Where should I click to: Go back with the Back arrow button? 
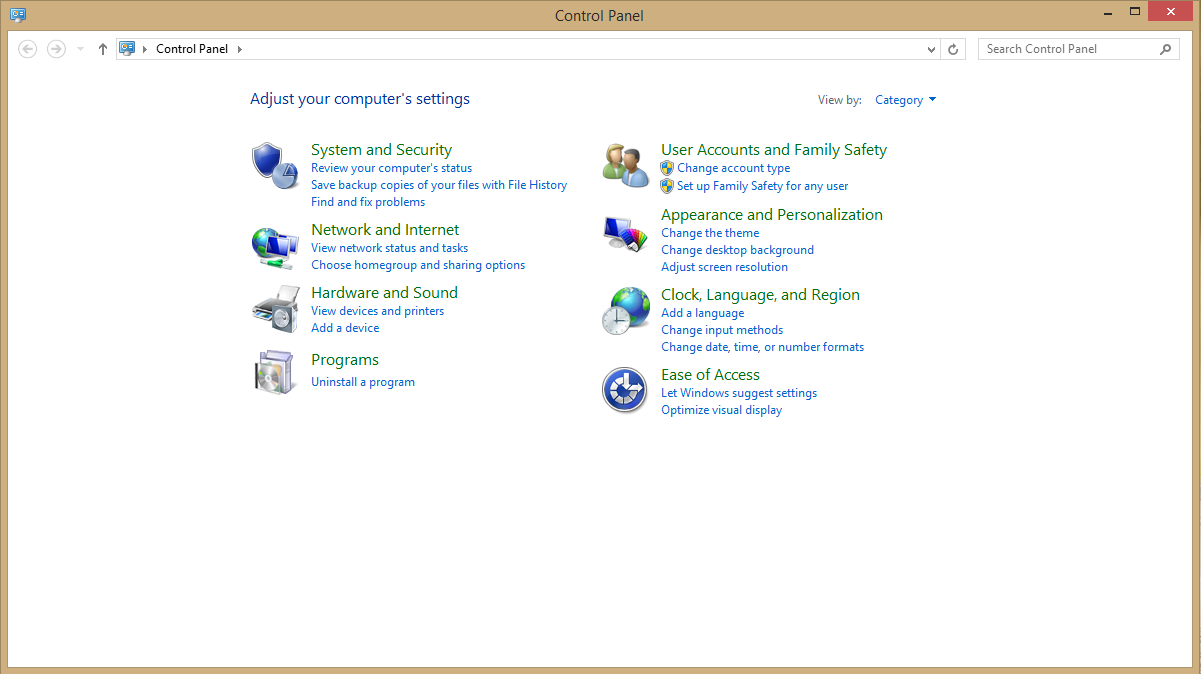[28, 49]
